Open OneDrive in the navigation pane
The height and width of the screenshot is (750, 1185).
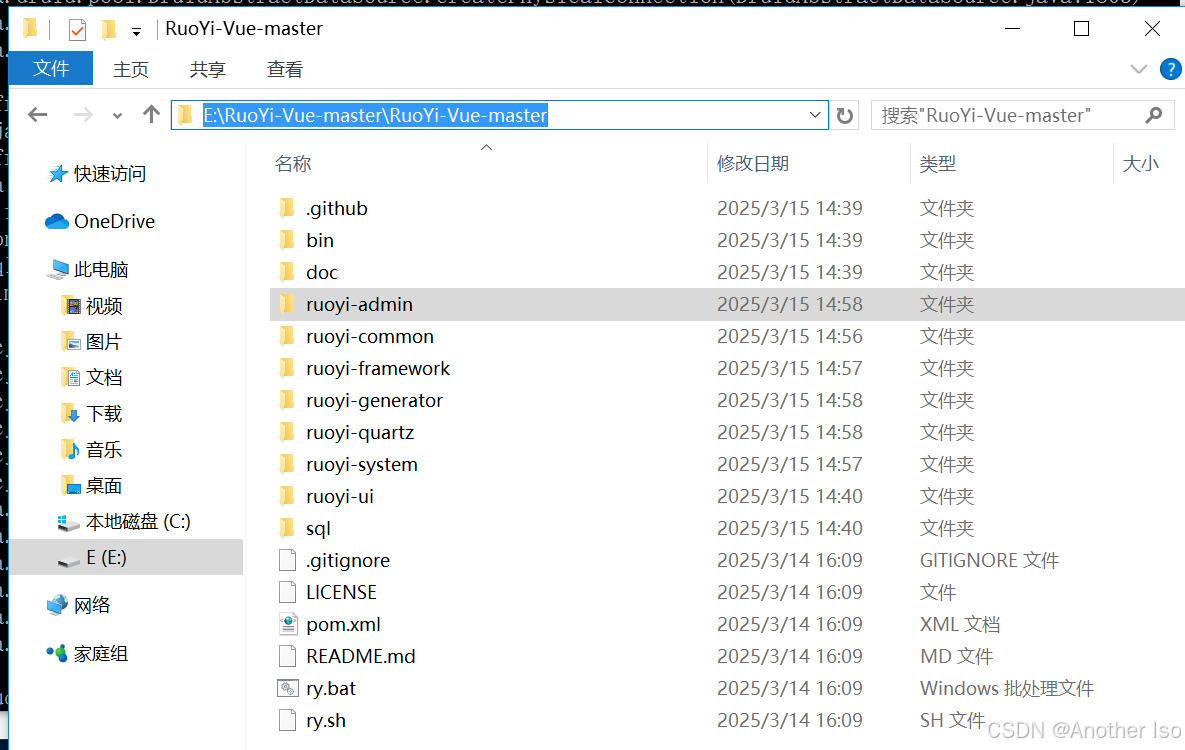(100, 222)
